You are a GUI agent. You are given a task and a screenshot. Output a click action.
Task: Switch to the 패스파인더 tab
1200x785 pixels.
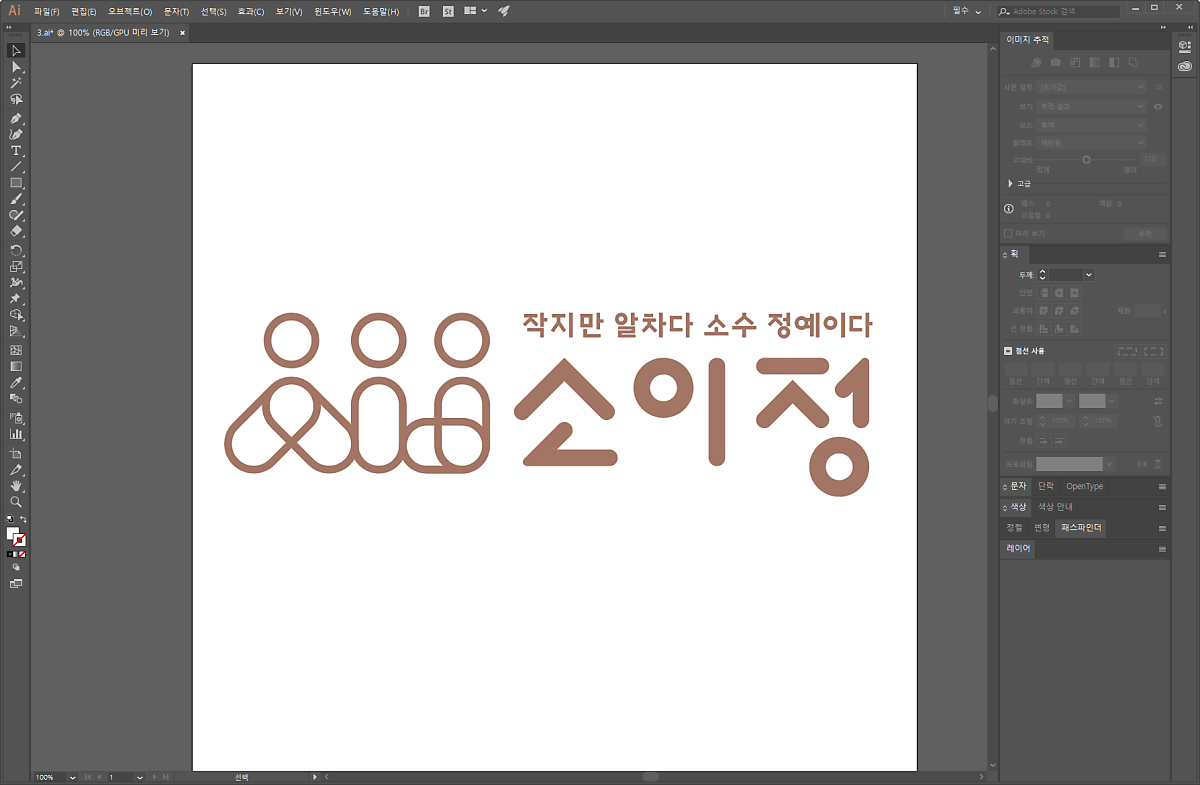coord(1081,527)
